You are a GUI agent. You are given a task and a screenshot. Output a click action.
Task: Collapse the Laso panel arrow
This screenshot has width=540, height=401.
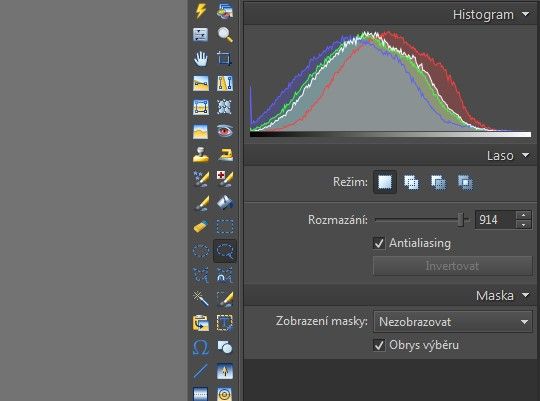point(526,155)
